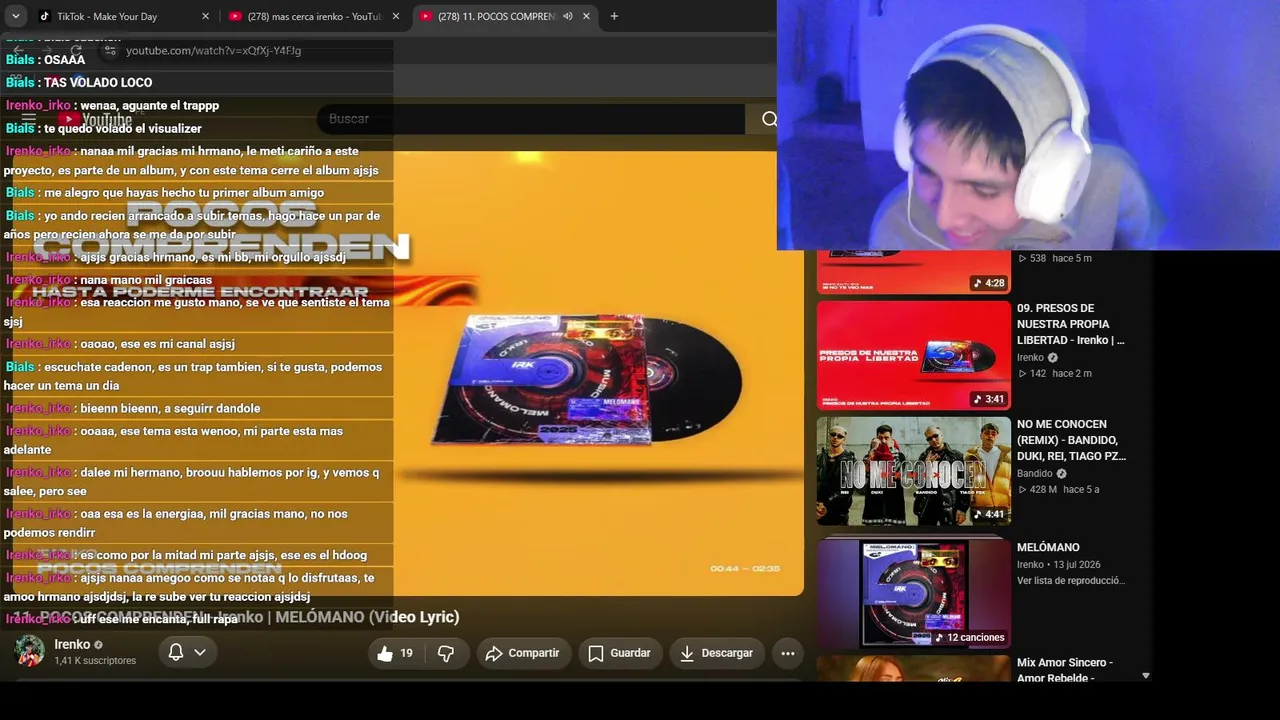Click the '1,41 K suscriptores' subscriber count
Viewport: 1280px width, 720px height.
click(x=95, y=661)
